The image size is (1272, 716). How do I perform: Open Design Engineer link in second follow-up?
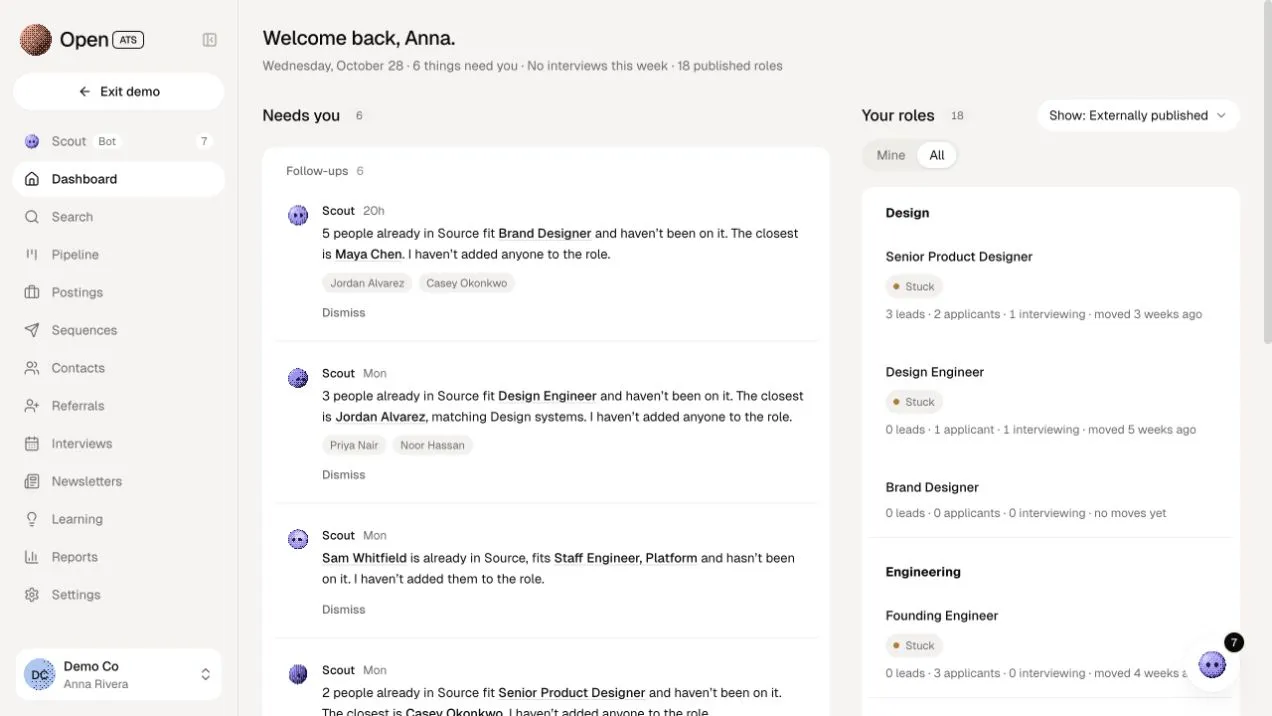(547, 396)
